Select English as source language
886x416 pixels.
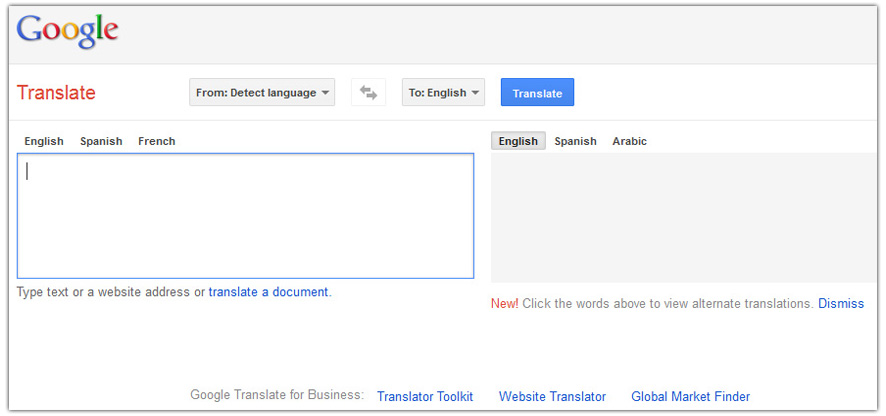pyautogui.click(x=44, y=141)
